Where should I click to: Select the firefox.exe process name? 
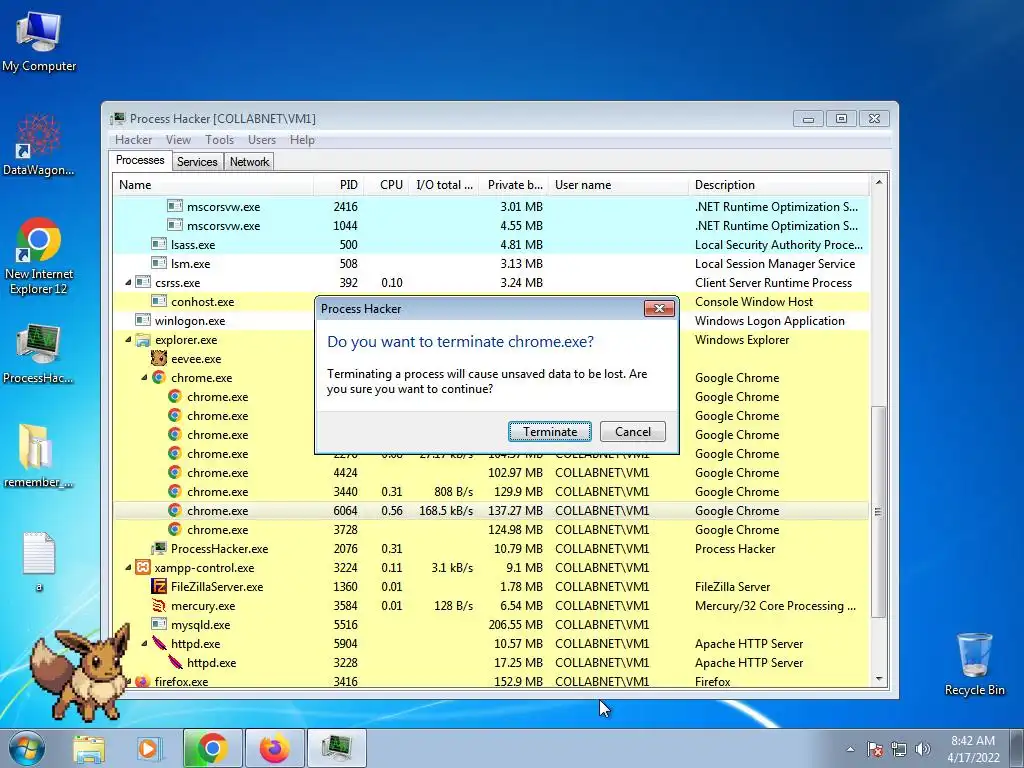click(182, 682)
